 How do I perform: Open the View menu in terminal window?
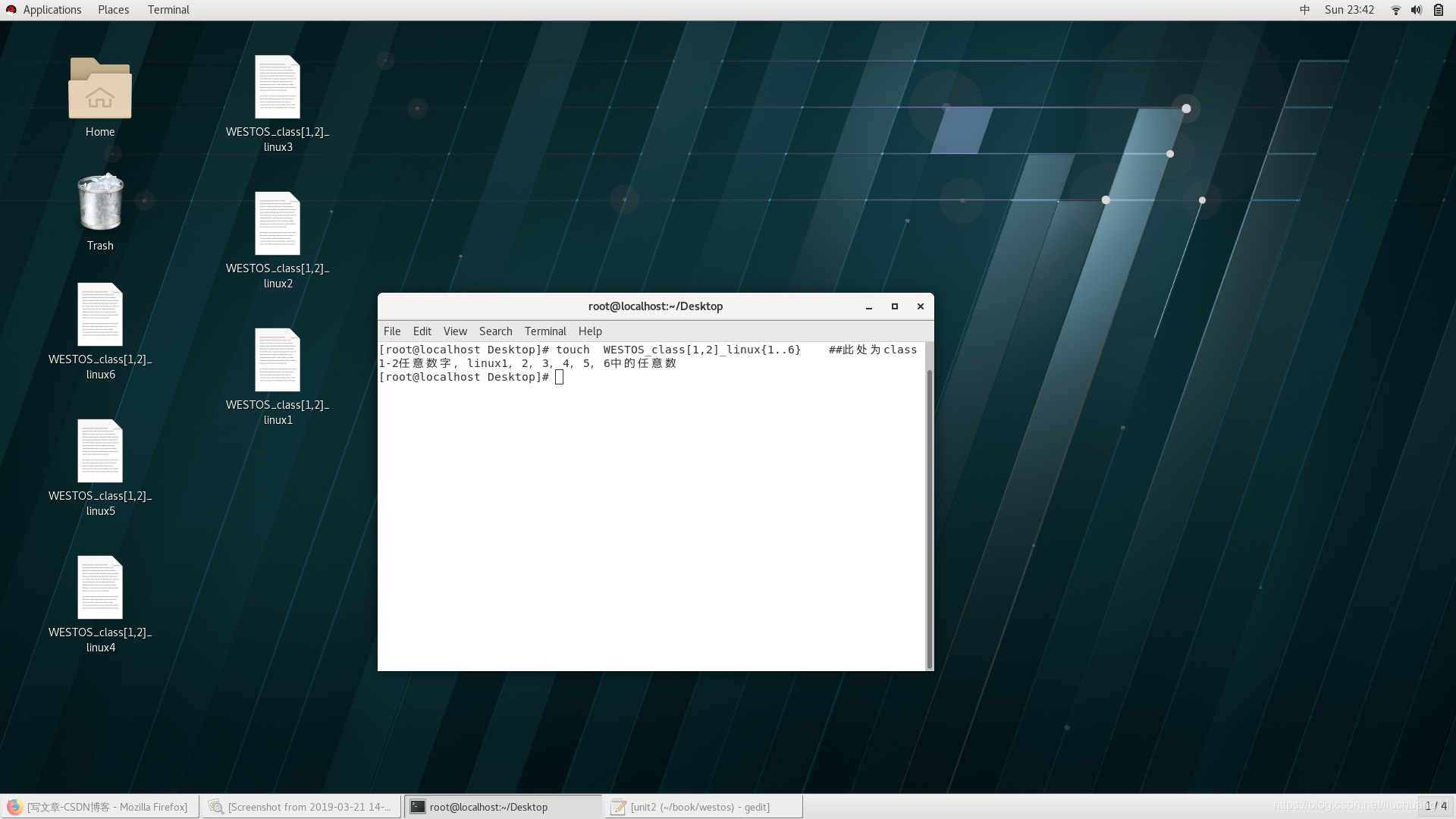tap(455, 331)
